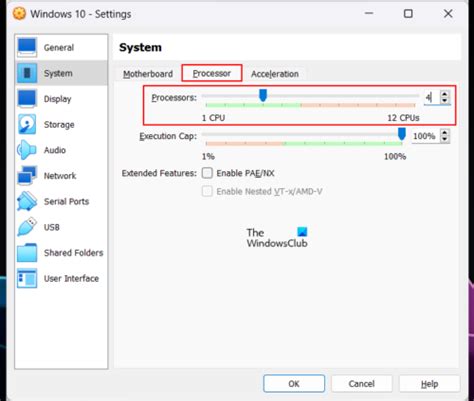Click the "Network" label in sidebar
The width and height of the screenshot is (474, 401).
[x=60, y=176]
